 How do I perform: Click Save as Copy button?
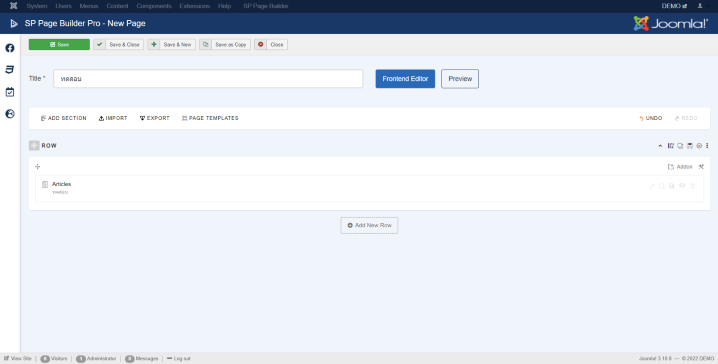[225, 44]
